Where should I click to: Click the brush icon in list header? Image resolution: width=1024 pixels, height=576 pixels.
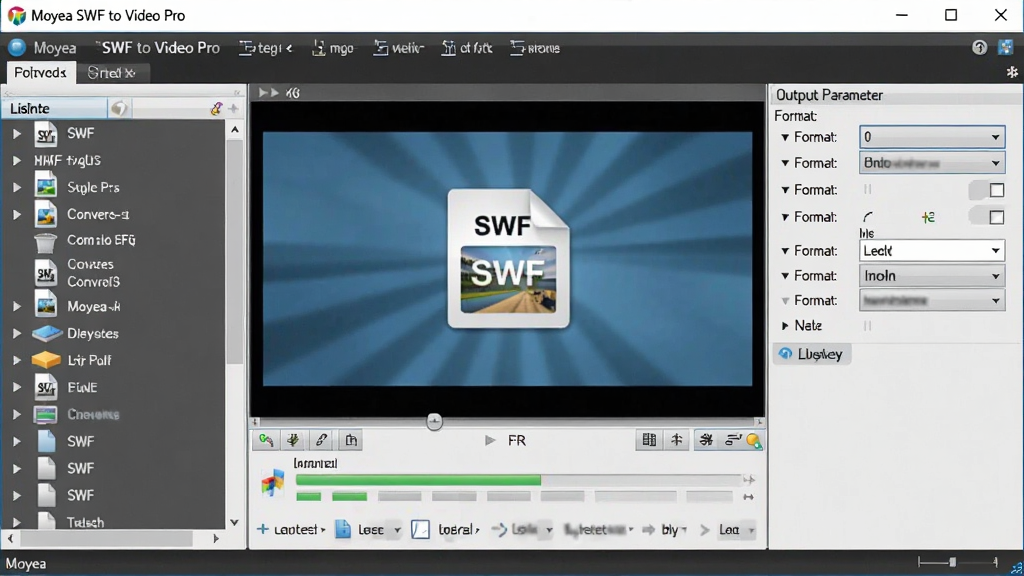coord(216,108)
